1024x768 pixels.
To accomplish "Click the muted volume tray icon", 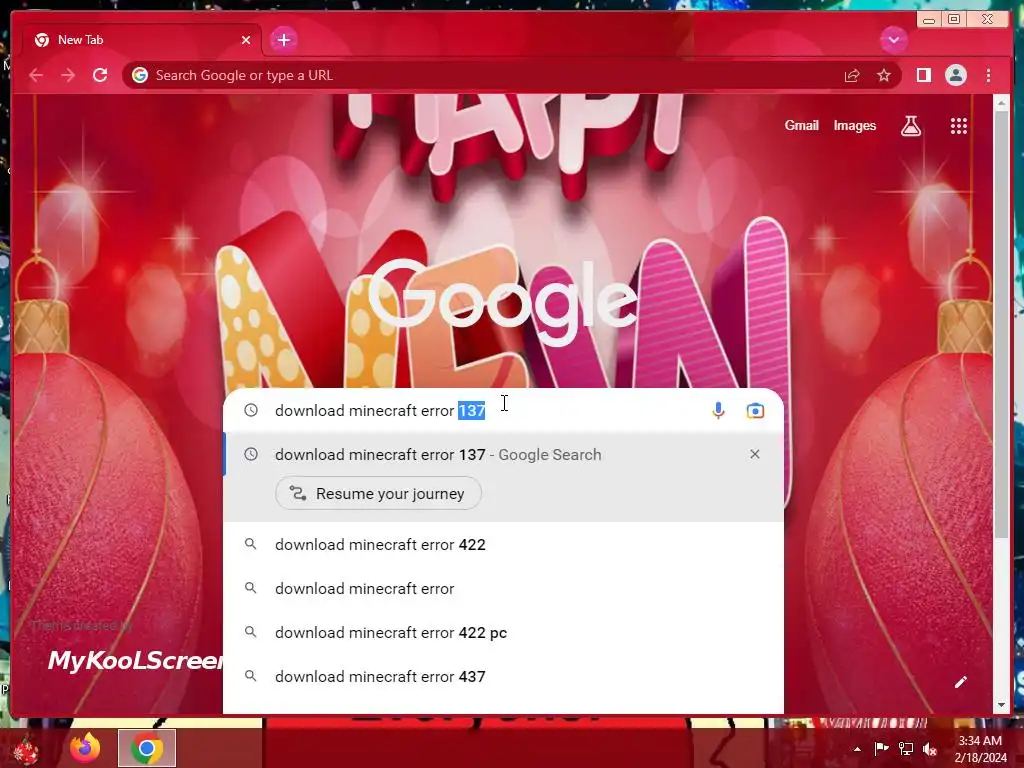I will click(x=930, y=749).
